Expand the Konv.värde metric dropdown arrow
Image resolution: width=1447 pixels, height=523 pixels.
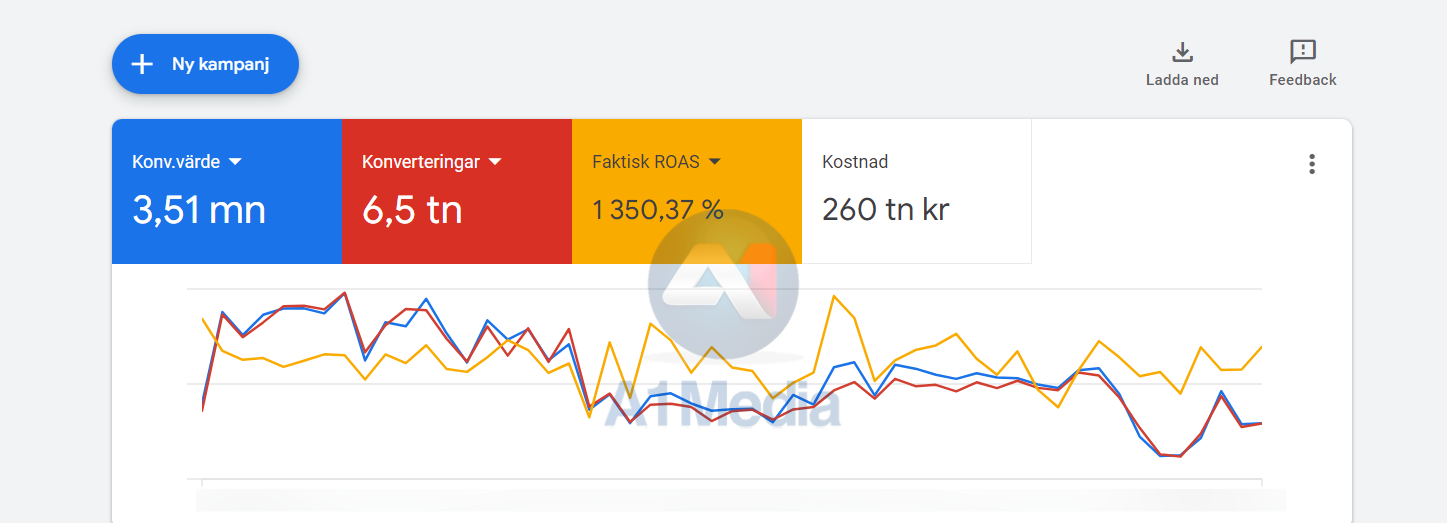click(236, 161)
